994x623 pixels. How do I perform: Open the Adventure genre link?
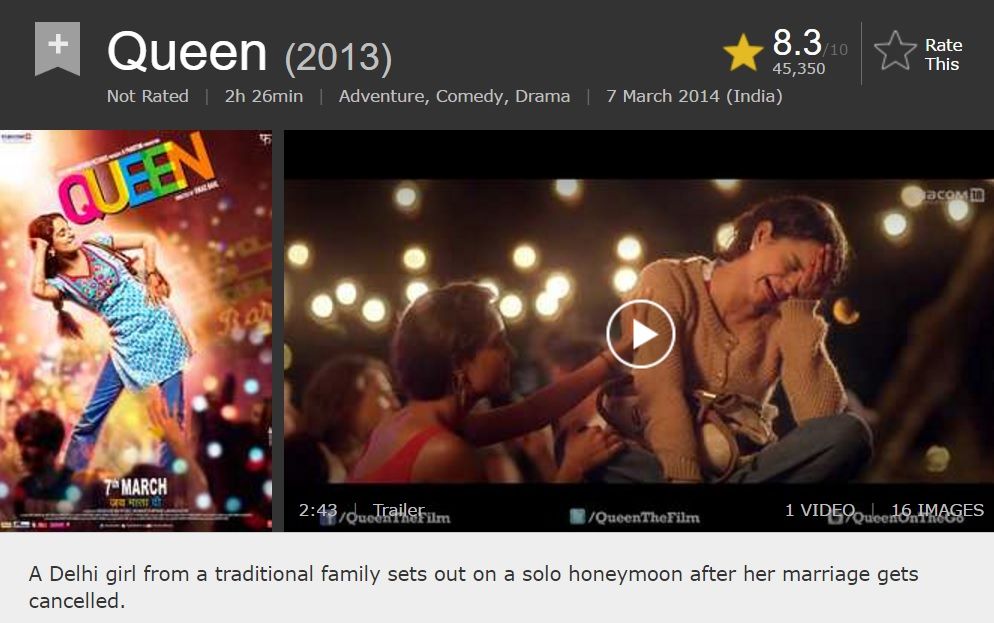(384, 96)
